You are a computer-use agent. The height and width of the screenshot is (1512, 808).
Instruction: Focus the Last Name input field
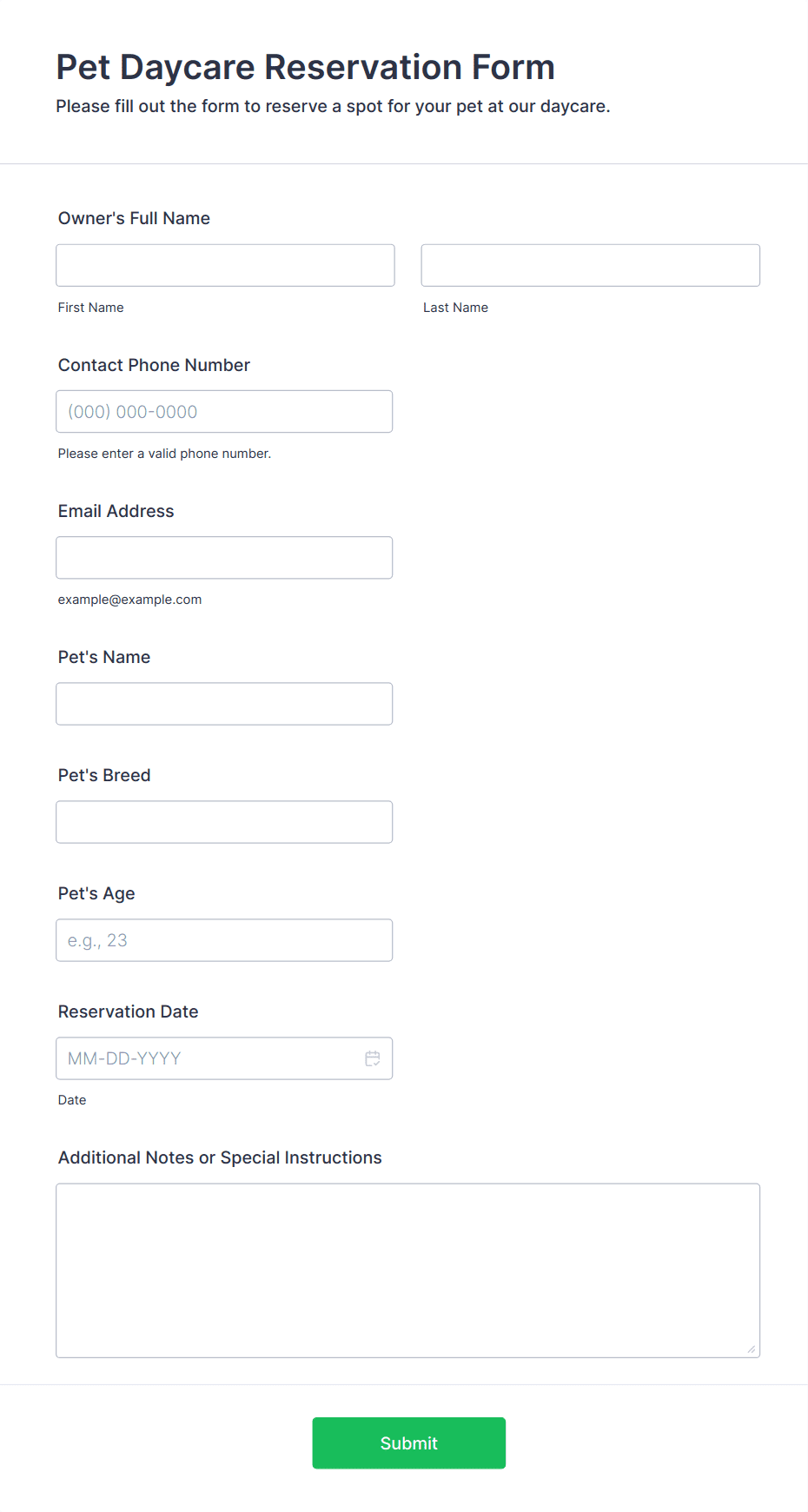pos(591,265)
